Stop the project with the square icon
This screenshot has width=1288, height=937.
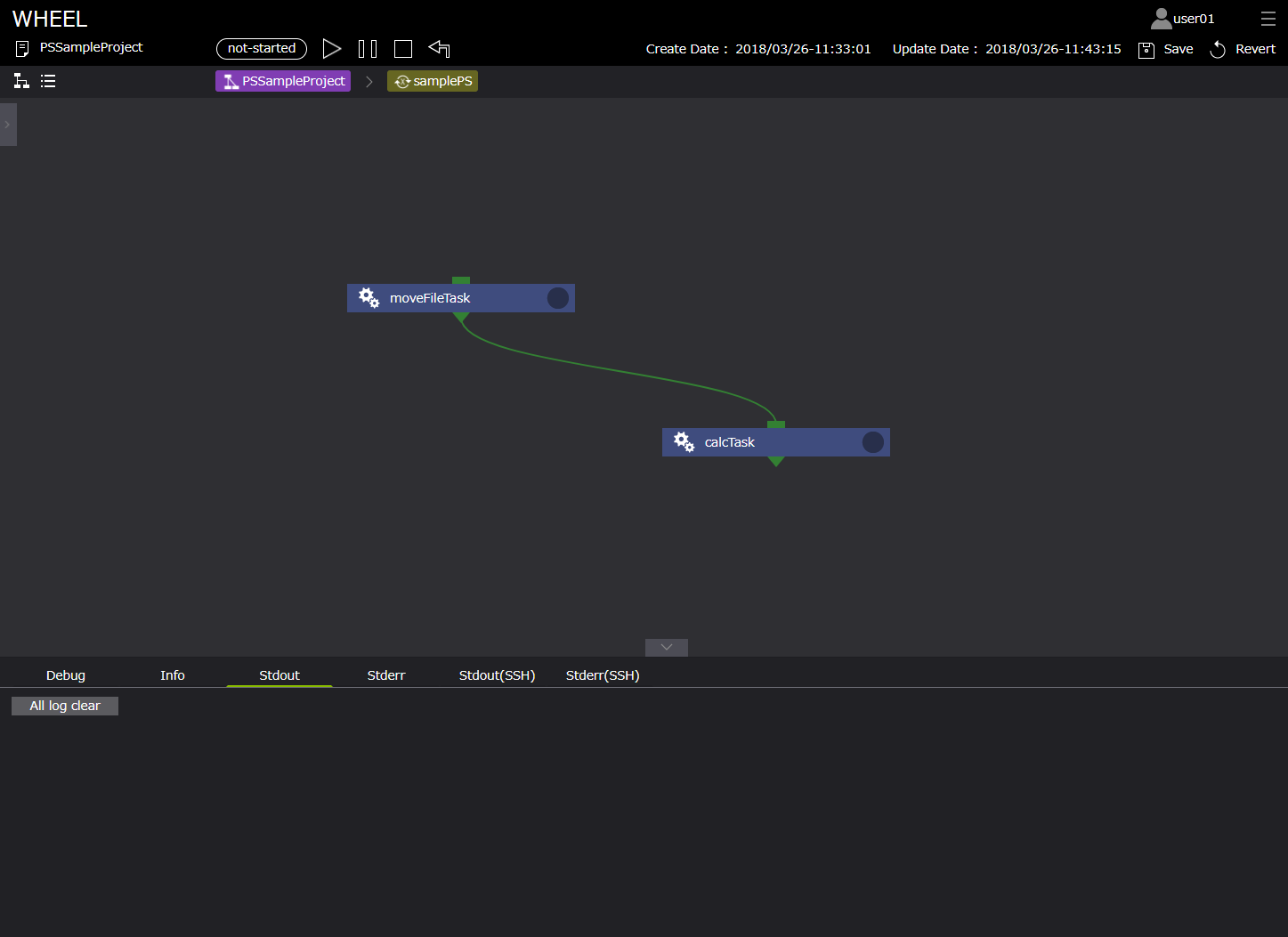coord(403,49)
